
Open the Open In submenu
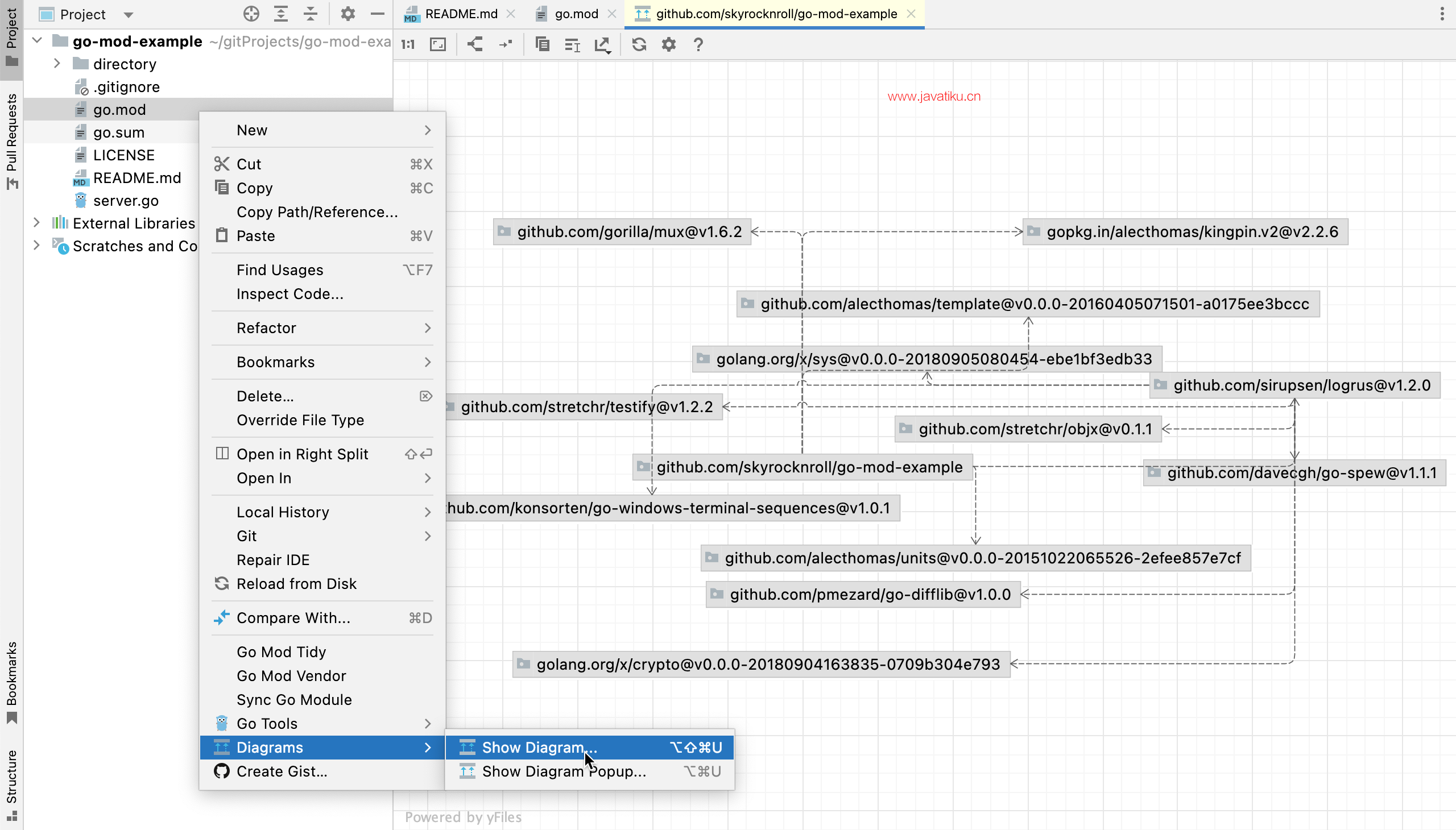tap(322, 478)
